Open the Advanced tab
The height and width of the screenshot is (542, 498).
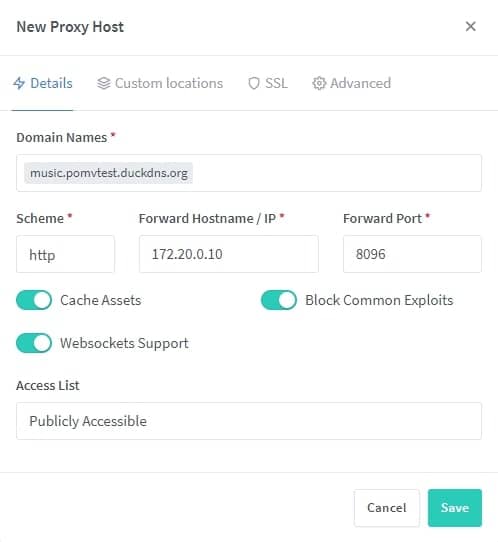tap(351, 83)
